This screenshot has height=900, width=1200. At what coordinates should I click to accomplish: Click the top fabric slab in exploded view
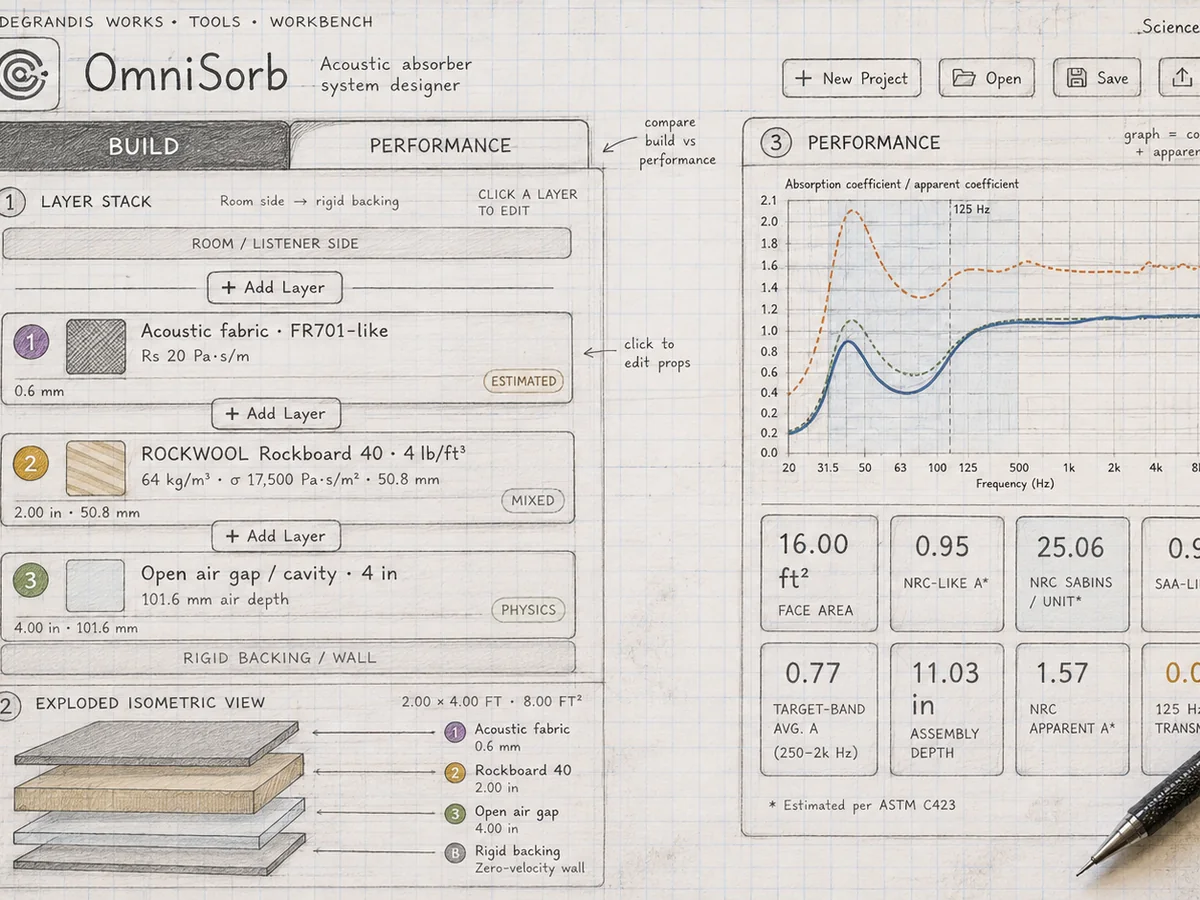point(157,743)
